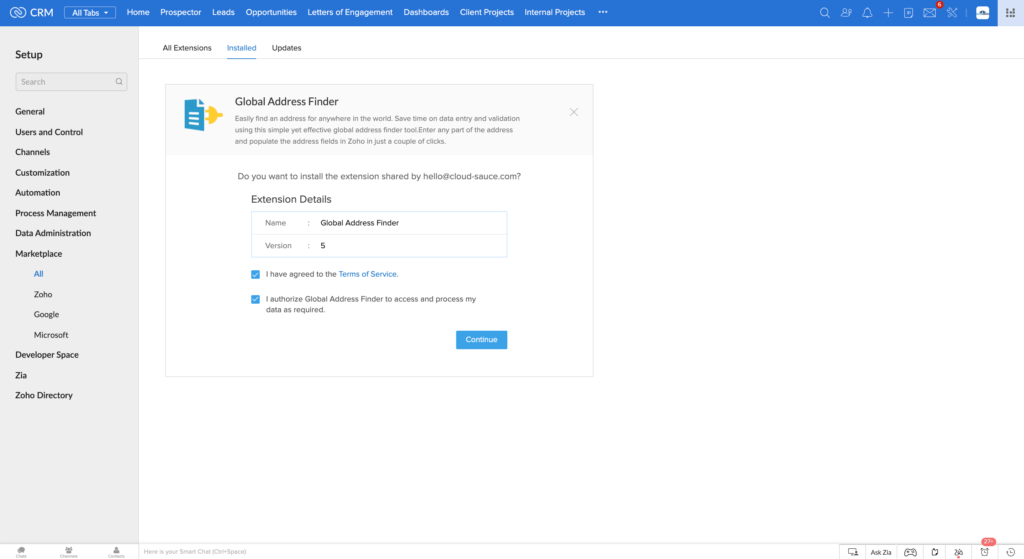Open Zoho Directory in Setup sidebar
The height and width of the screenshot is (559, 1024).
[x=44, y=395]
